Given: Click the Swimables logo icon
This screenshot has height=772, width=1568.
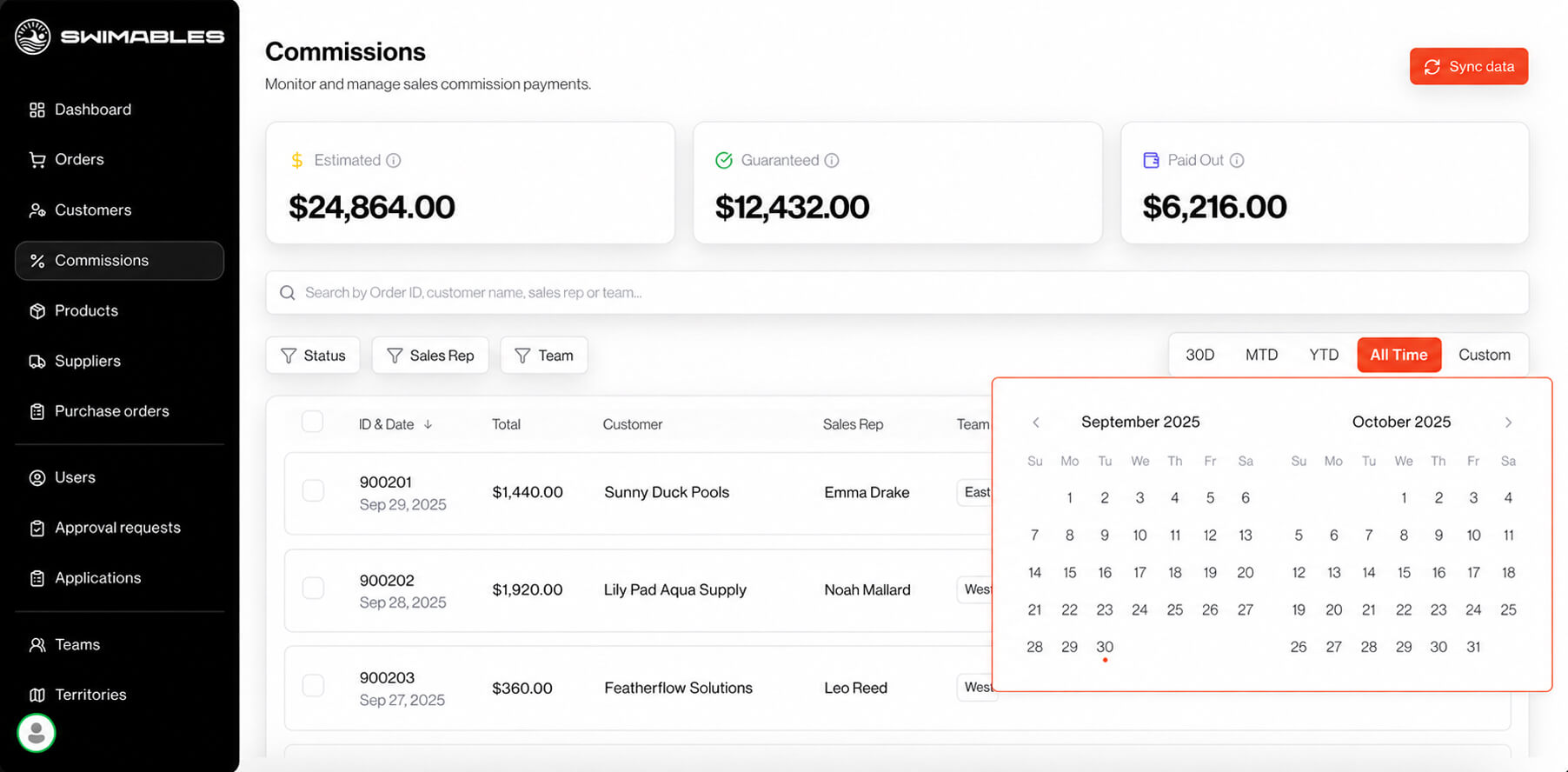Looking at the screenshot, I should [33, 37].
